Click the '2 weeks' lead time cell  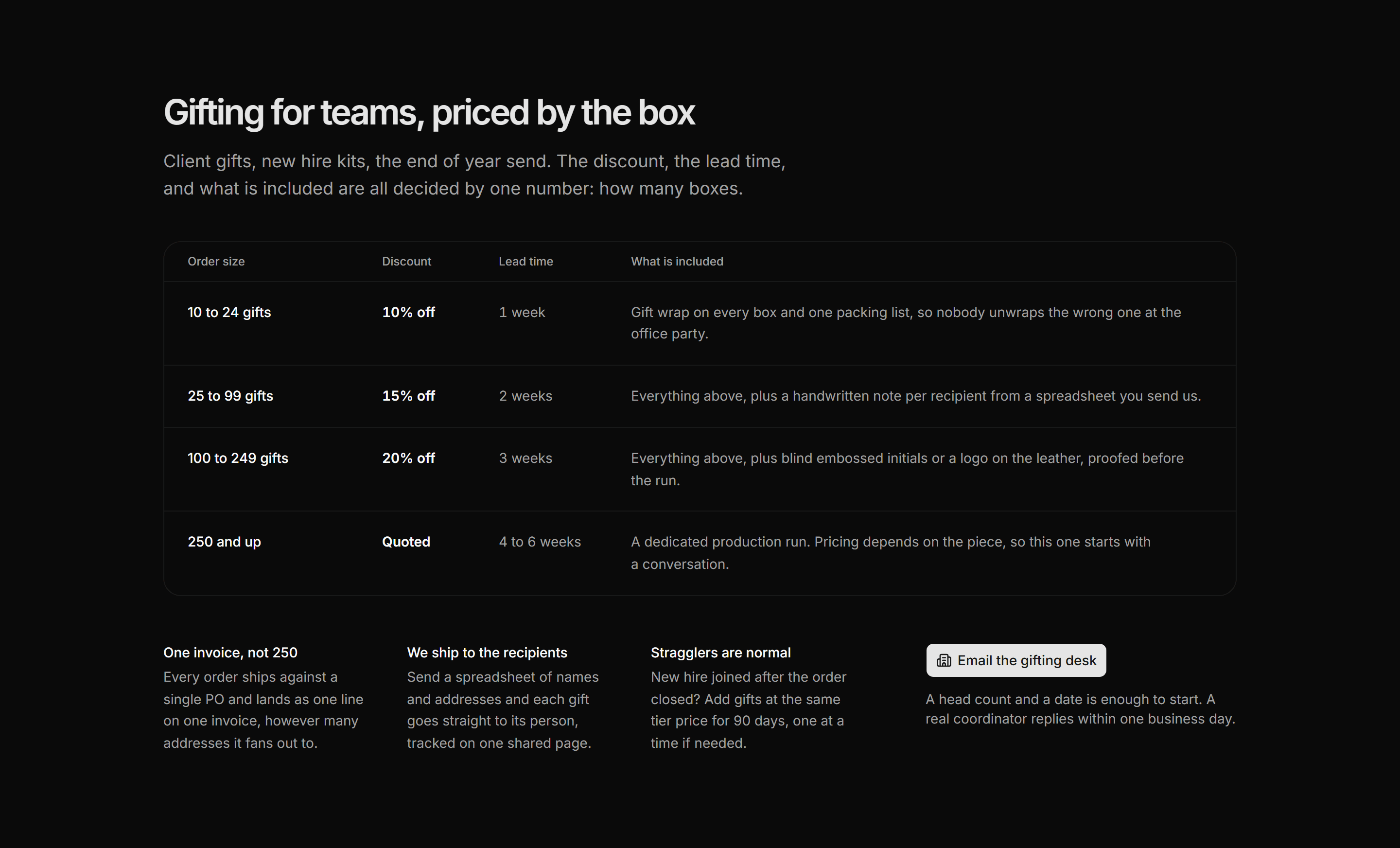(525, 396)
